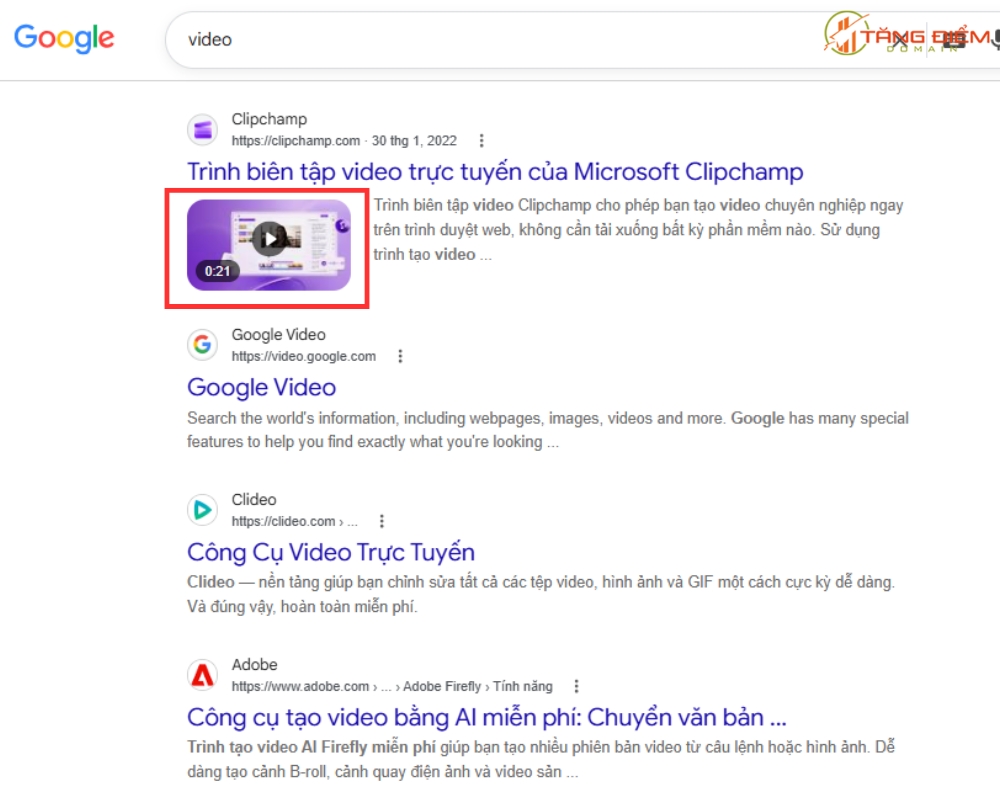Click the "Search the world's information" snippet
The height and width of the screenshot is (800, 1000).
547,430
